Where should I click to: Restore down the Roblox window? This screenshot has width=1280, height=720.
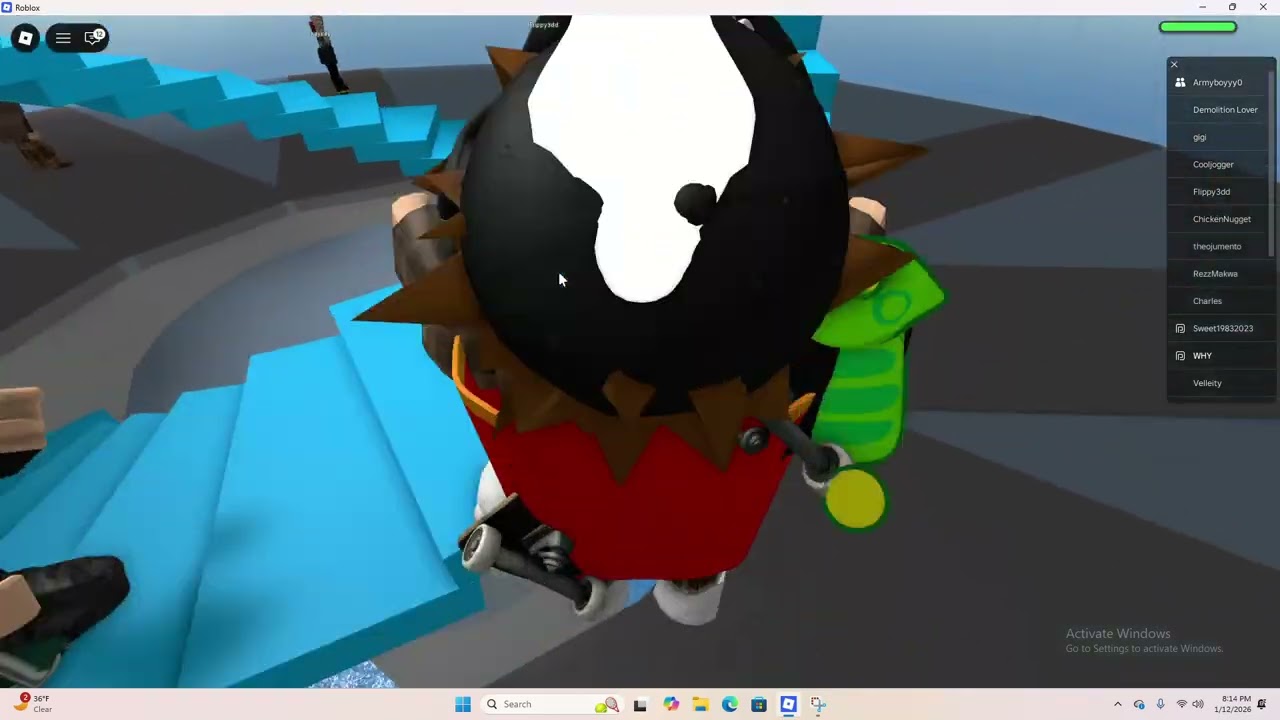click(x=1232, y=7)
